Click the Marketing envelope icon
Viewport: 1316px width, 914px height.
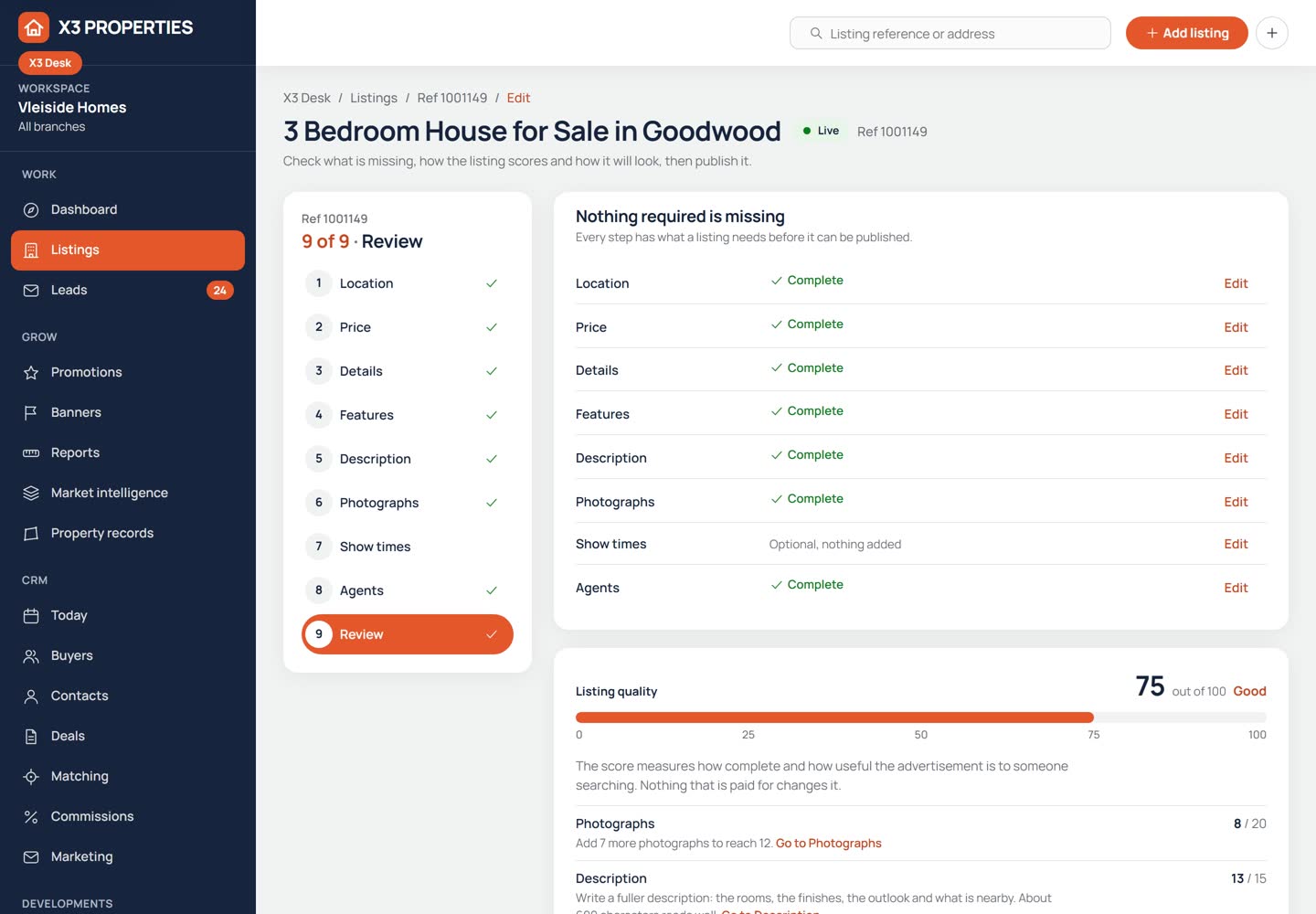(x=31, y=857)
